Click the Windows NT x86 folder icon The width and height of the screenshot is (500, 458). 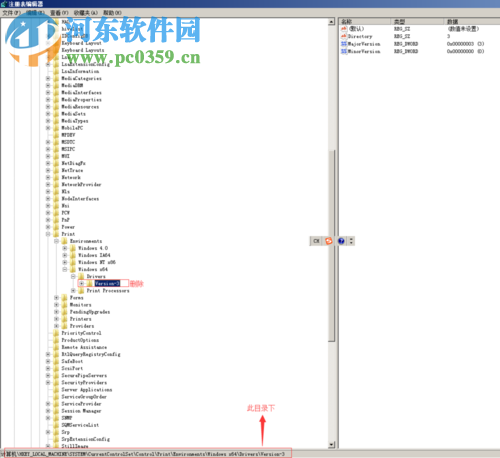(73, 262)
